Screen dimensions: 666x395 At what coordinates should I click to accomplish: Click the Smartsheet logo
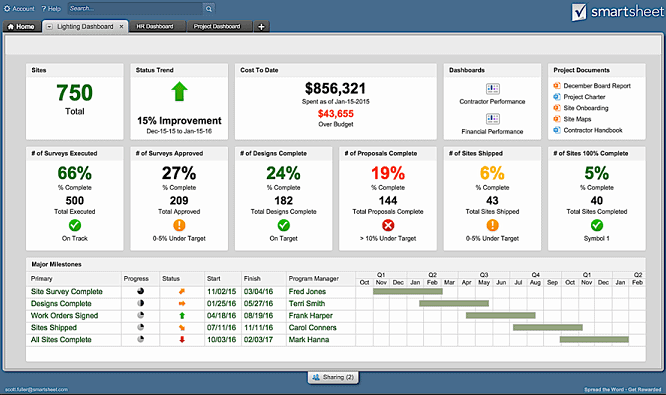tap(617, 12)
